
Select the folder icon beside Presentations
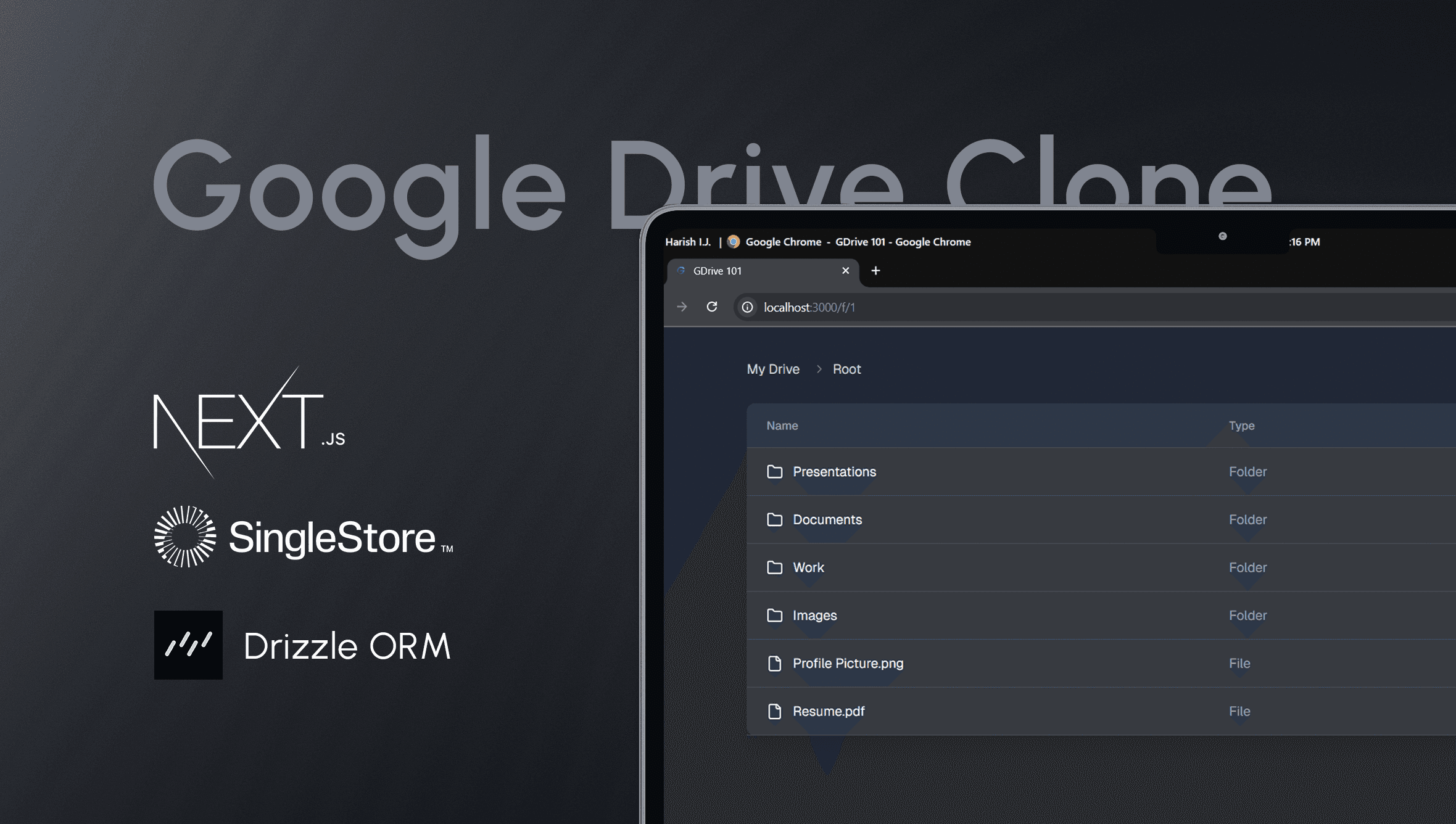776,471
